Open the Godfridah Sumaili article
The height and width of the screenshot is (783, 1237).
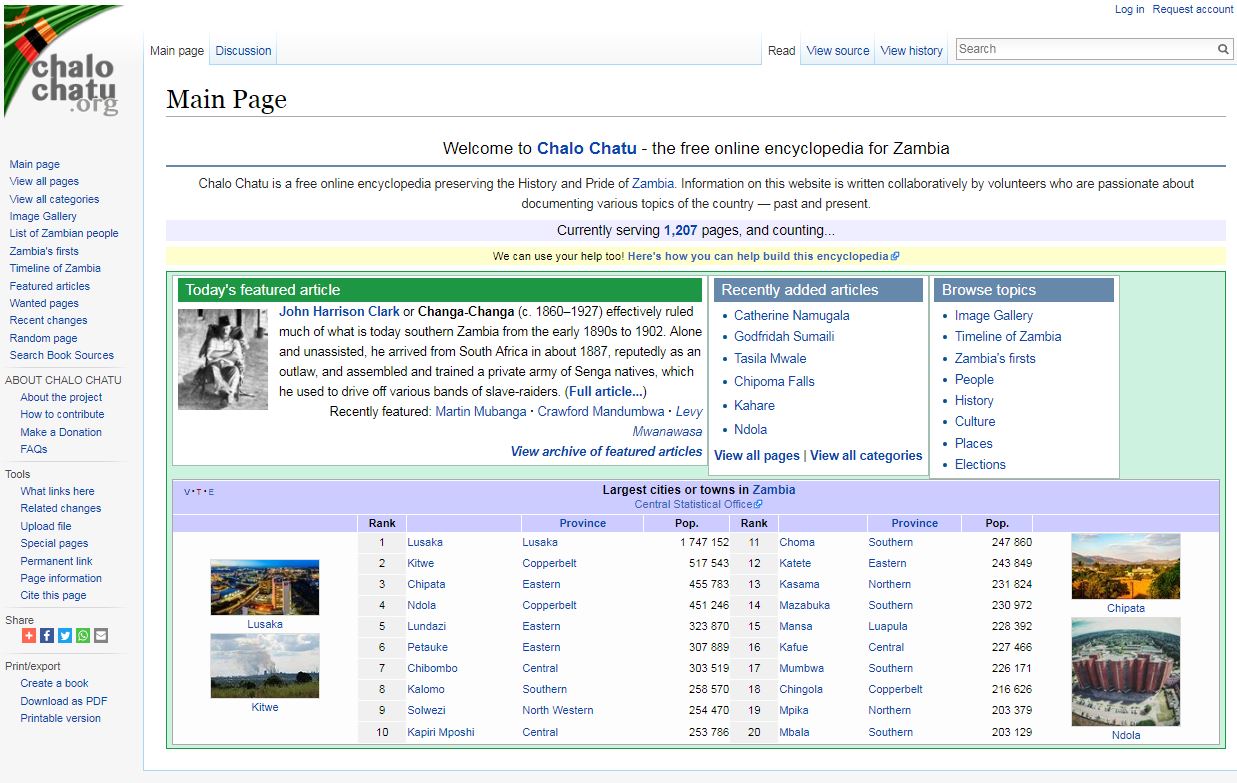(784, 336)
